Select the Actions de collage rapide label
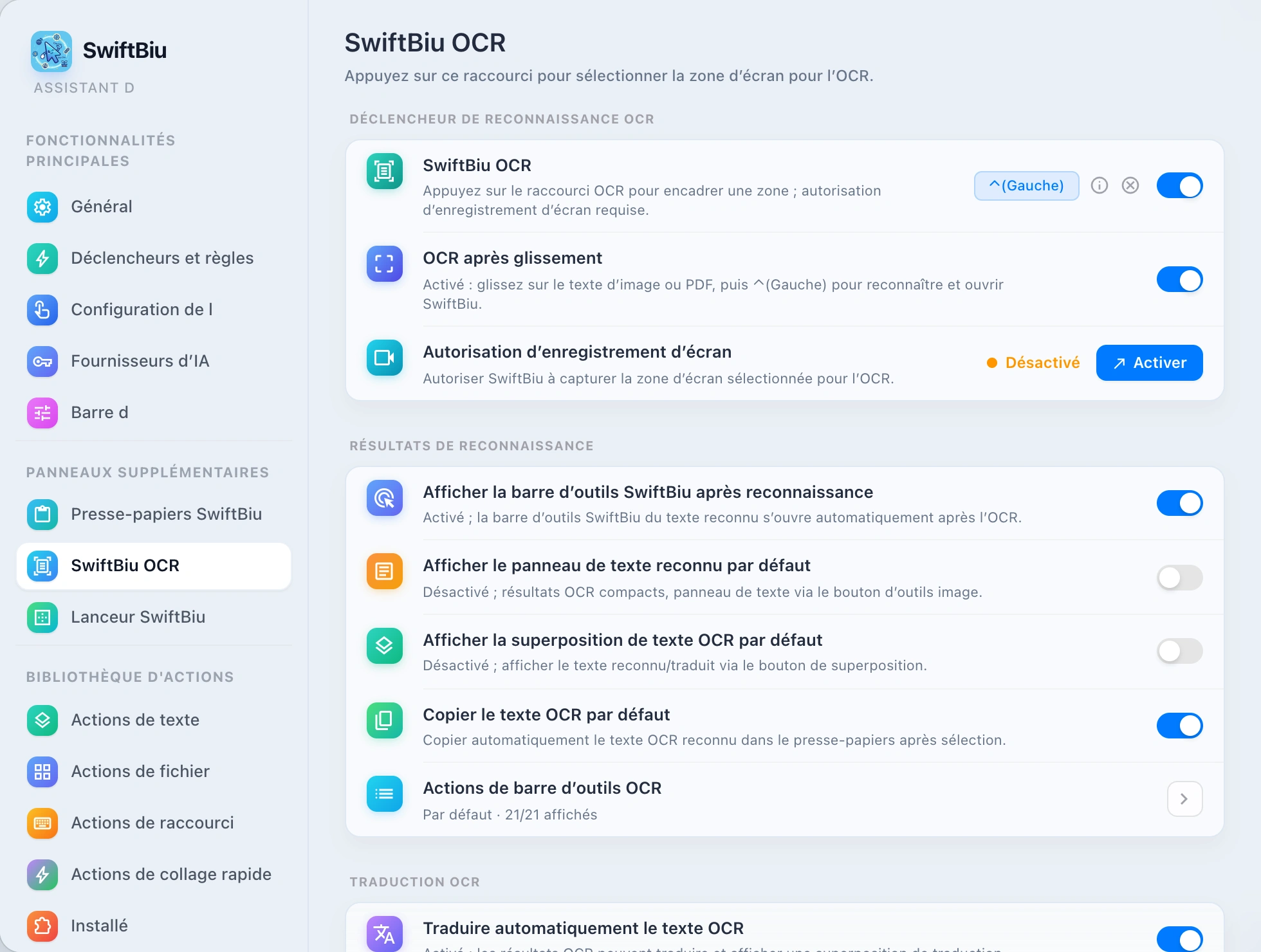 (171, 874)
